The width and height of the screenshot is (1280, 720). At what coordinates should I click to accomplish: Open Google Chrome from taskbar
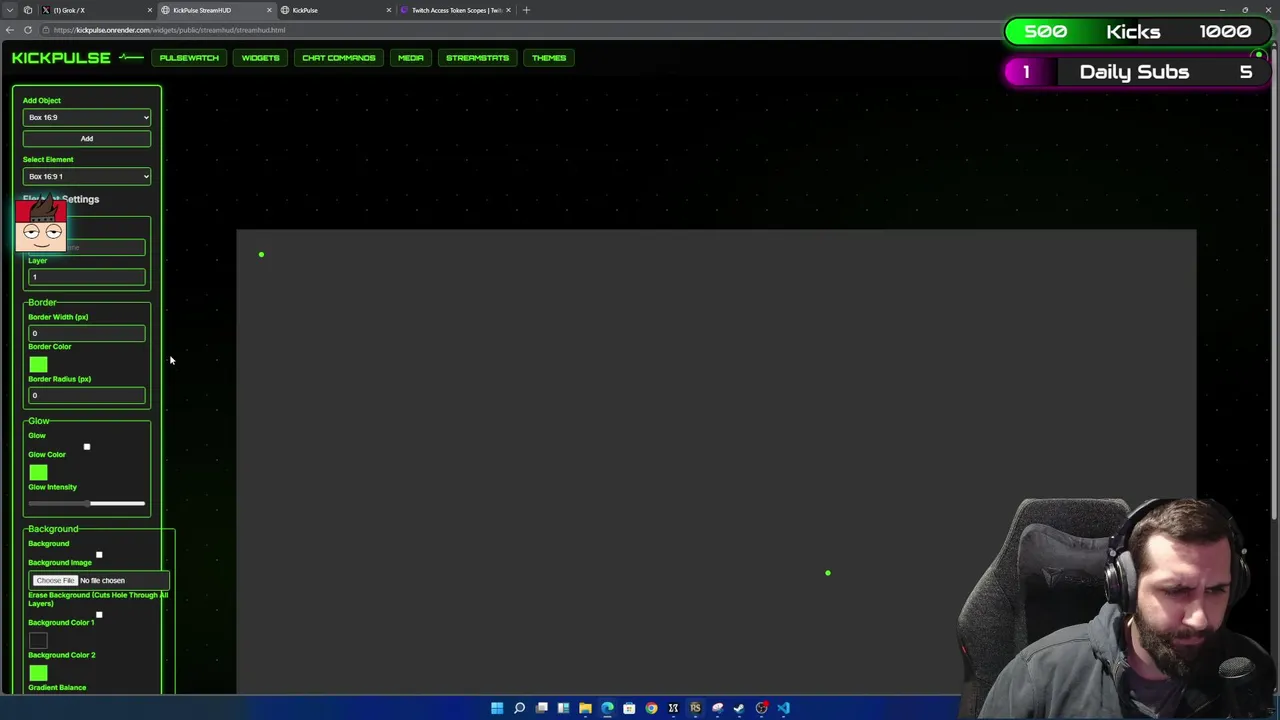pos(651,708)
